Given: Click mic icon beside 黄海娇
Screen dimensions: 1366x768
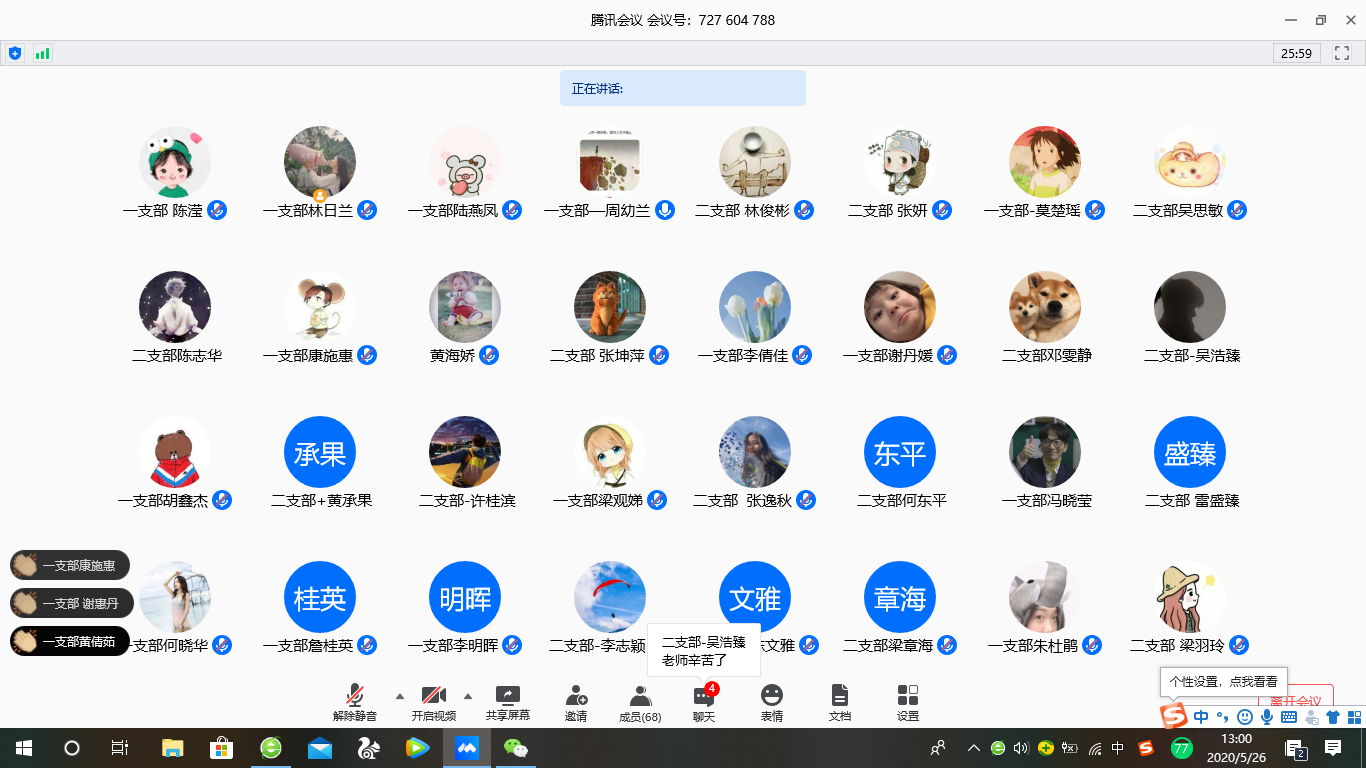Looking at the screenshot, I should [489, 355].
